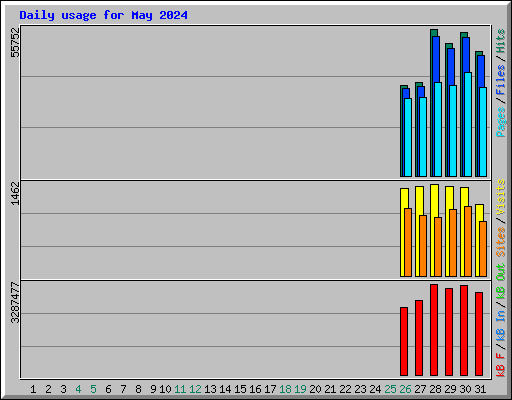Click the red kB F bar for day 31
This screenshot has height=400, width=512.
[479, 334]
